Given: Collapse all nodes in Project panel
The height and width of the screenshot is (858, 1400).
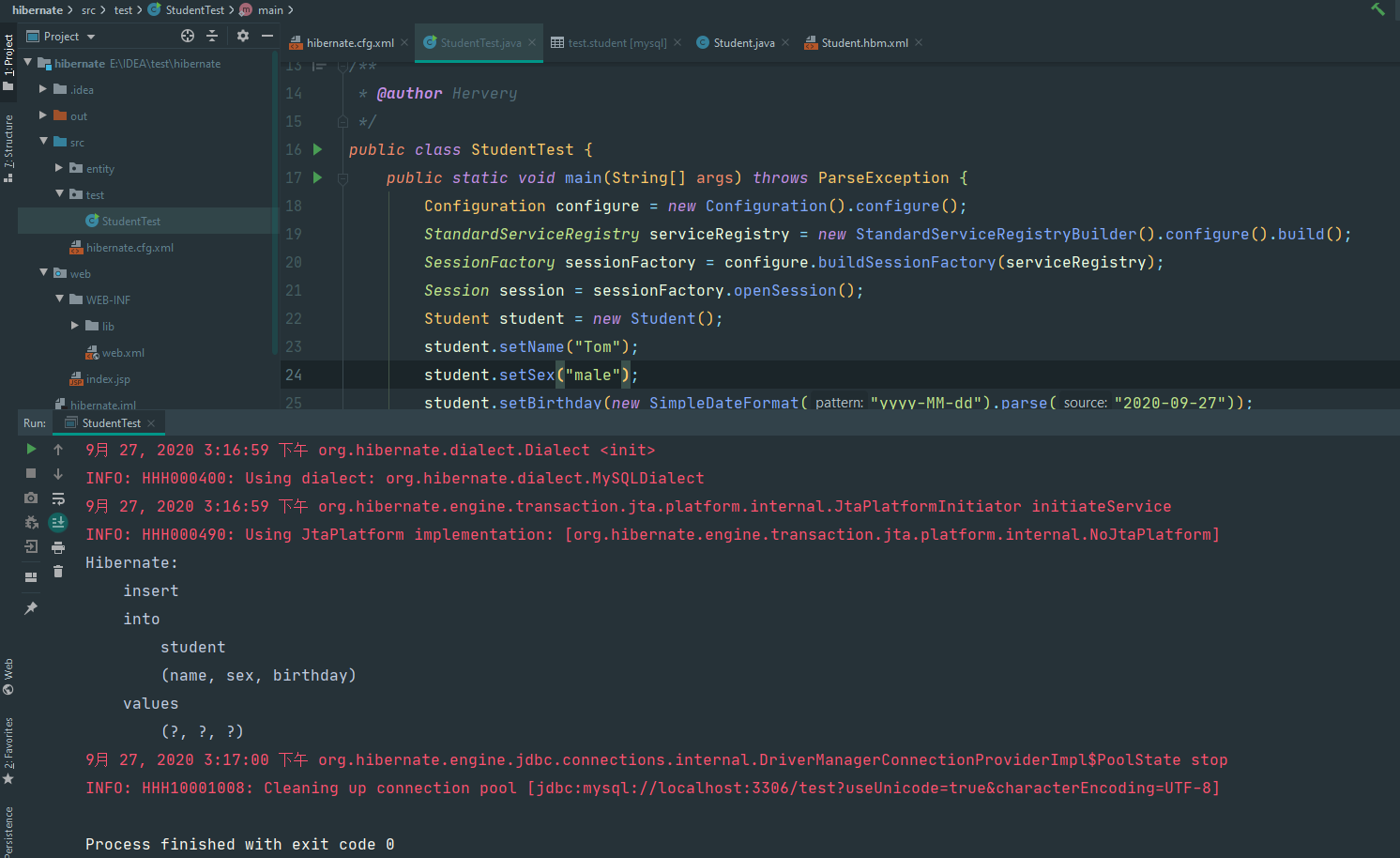Looking at the screenshot, I should tap(212, 36).
